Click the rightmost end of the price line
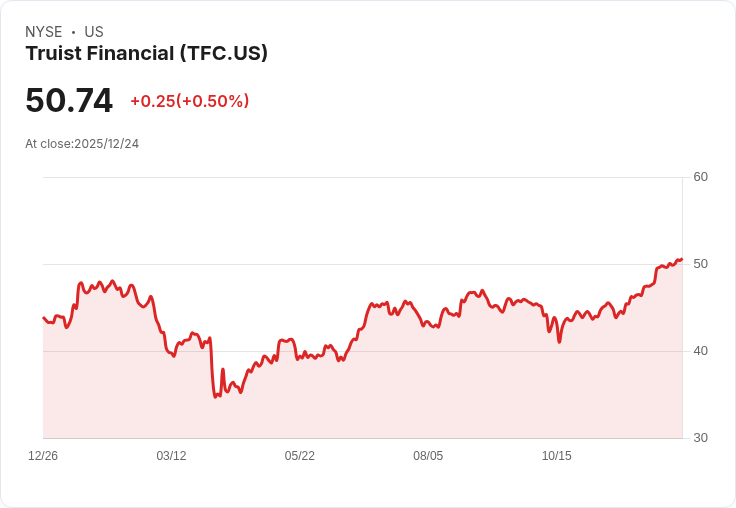This screenshot has height=508, width=736. pos(681,260)
